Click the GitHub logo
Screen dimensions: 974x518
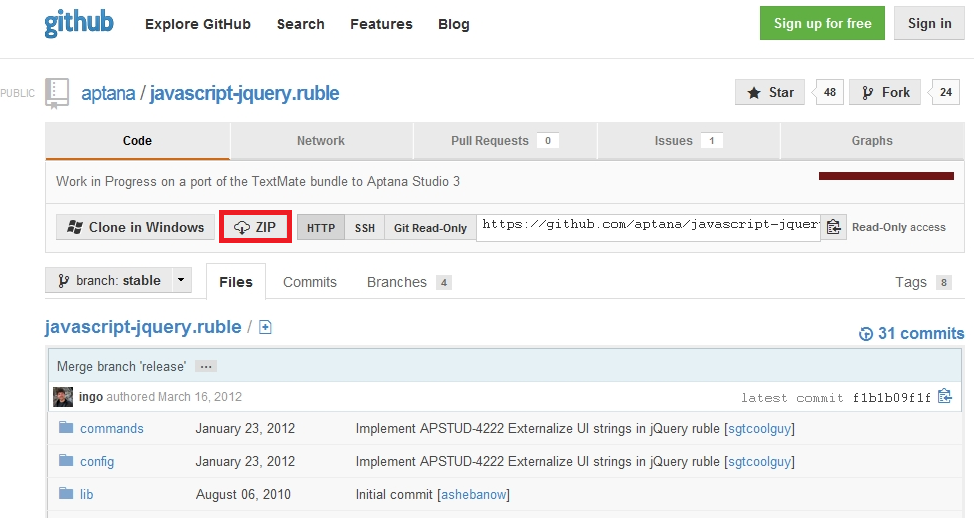(79, 24)
